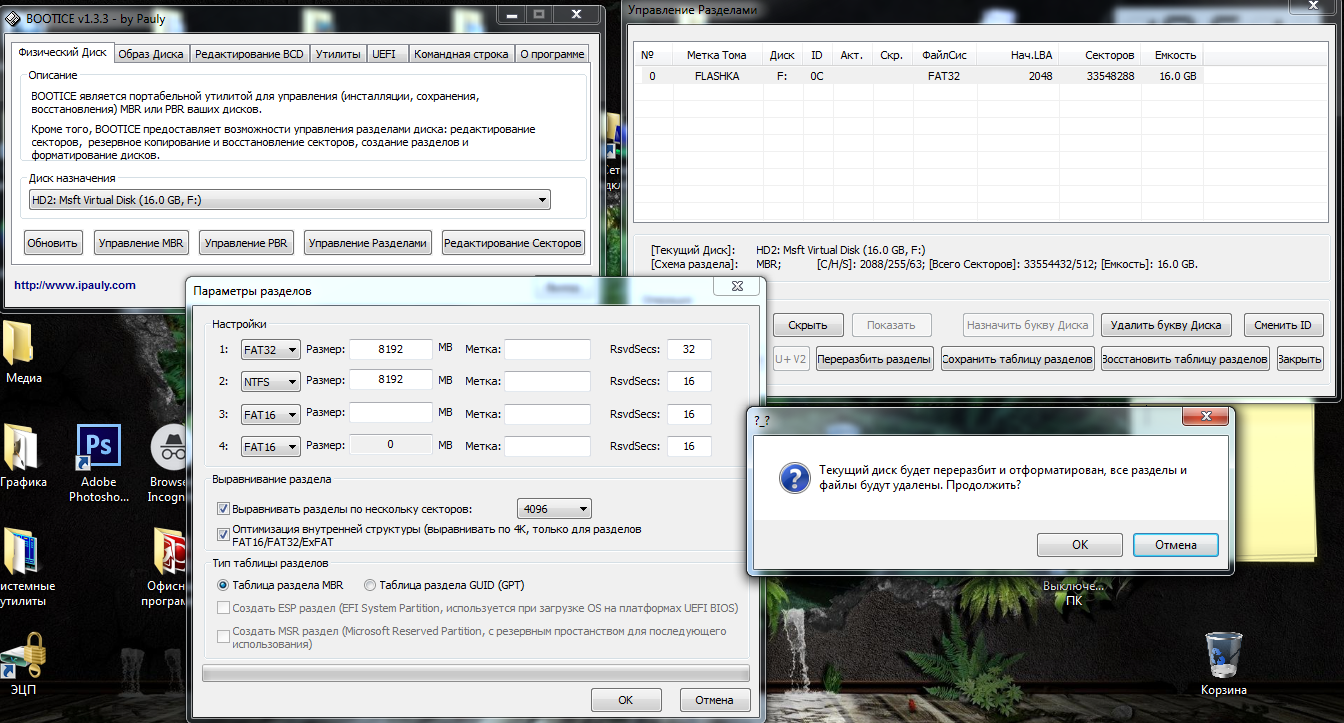Open partition 2 NTFS filesystem dropdown
The width and height of the screenshot is (1344, 723).
[x=292, y=382]
